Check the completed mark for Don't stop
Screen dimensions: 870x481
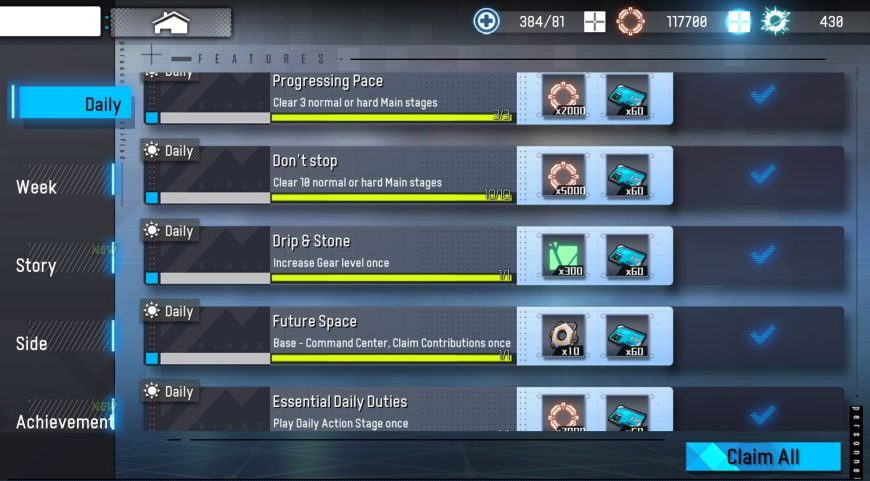763,174
